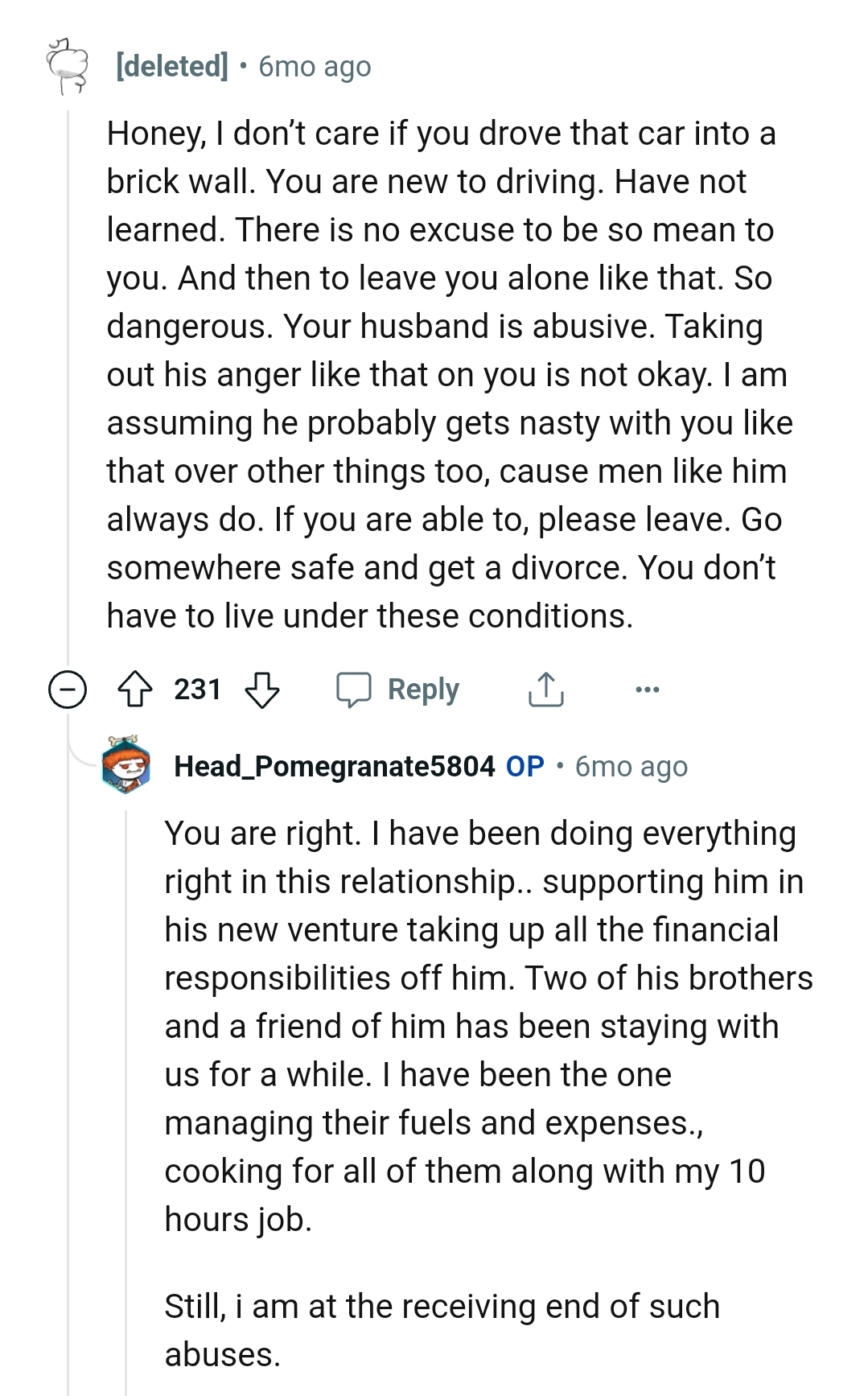Image resolution: width=868 pixels, height=1396 pixels.
Task: Click the 231 vote count
Action: pos(198,690)
